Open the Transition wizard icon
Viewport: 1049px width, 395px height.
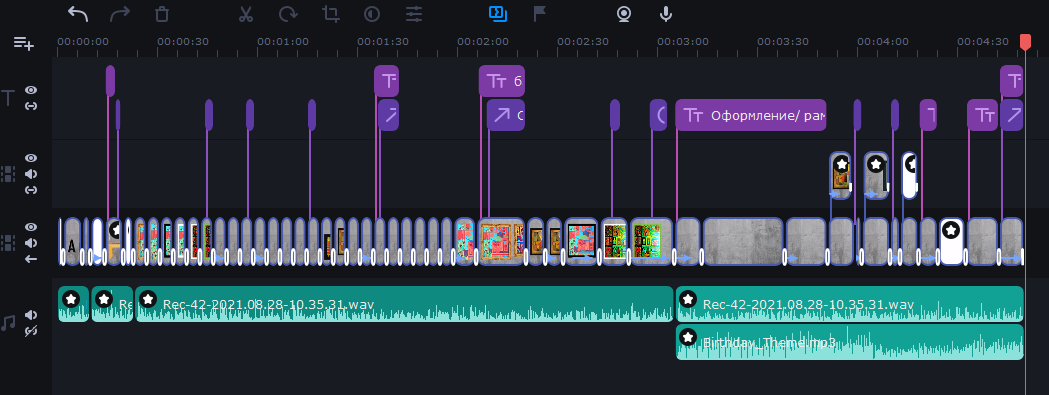pyautogui.click(x=497, y=13)
